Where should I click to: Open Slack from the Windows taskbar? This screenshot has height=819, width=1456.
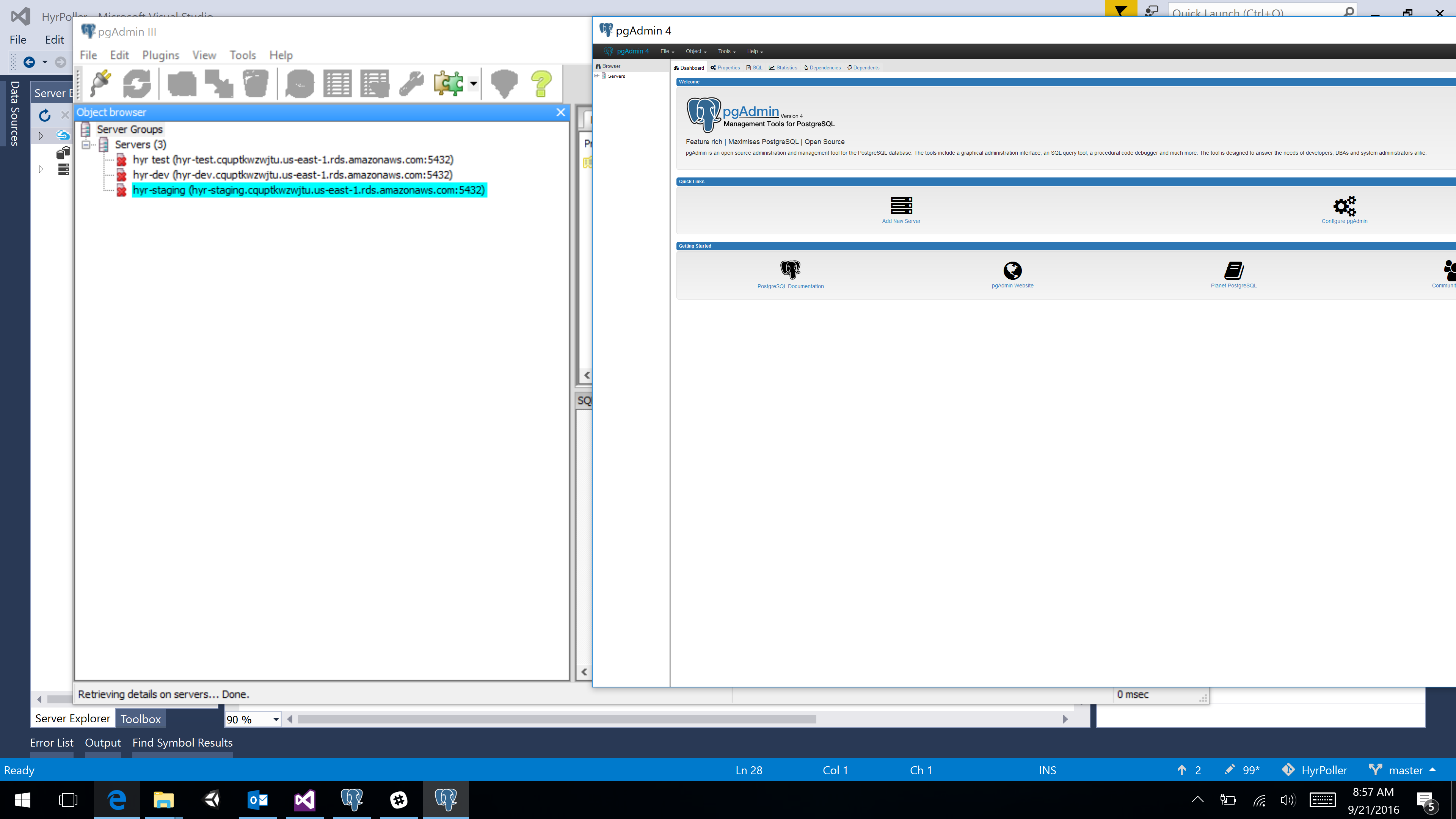[399, 800]
